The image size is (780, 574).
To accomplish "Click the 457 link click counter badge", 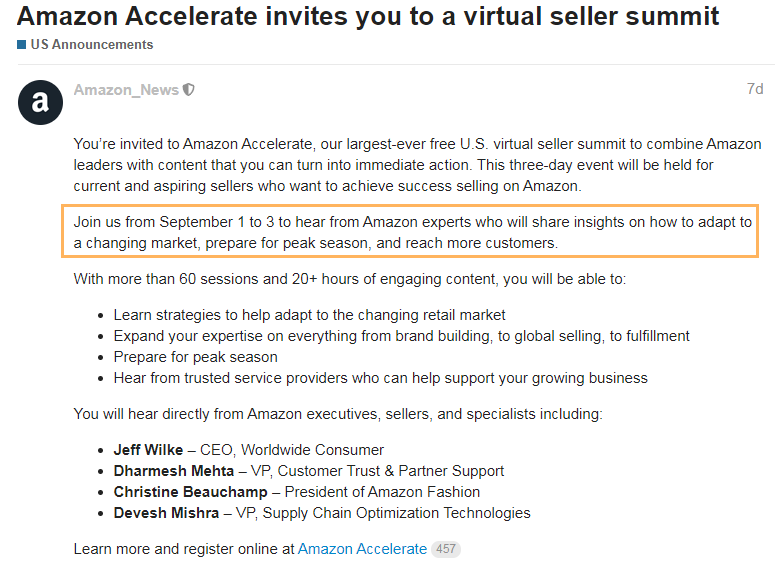I will tap(446, 549).
